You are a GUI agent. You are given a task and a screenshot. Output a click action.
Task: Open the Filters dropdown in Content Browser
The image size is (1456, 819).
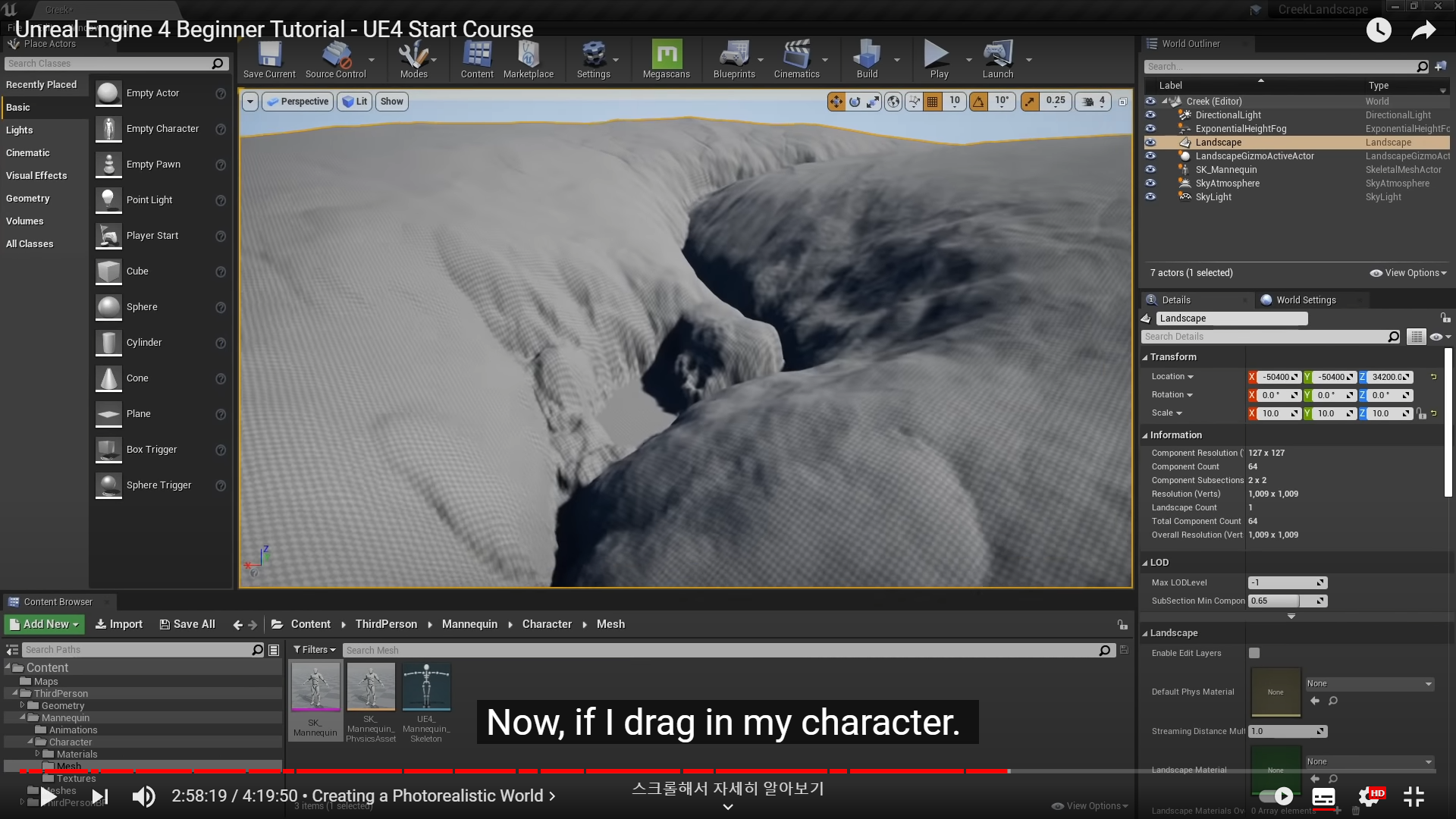[314, 650]
